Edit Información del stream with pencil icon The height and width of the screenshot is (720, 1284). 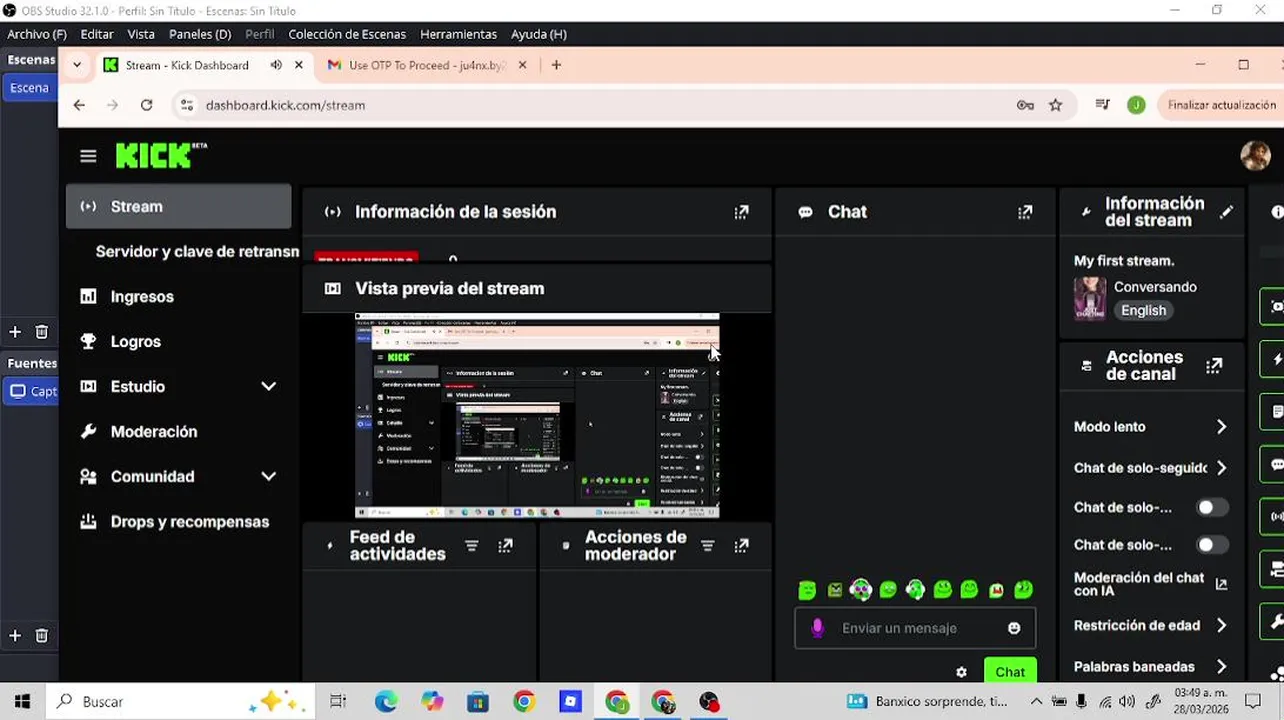pos(1226,212)
